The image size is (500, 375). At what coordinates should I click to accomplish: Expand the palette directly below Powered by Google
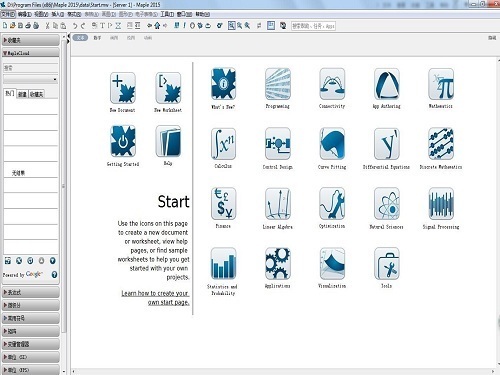pyautogui.click(x=31, y=292)
